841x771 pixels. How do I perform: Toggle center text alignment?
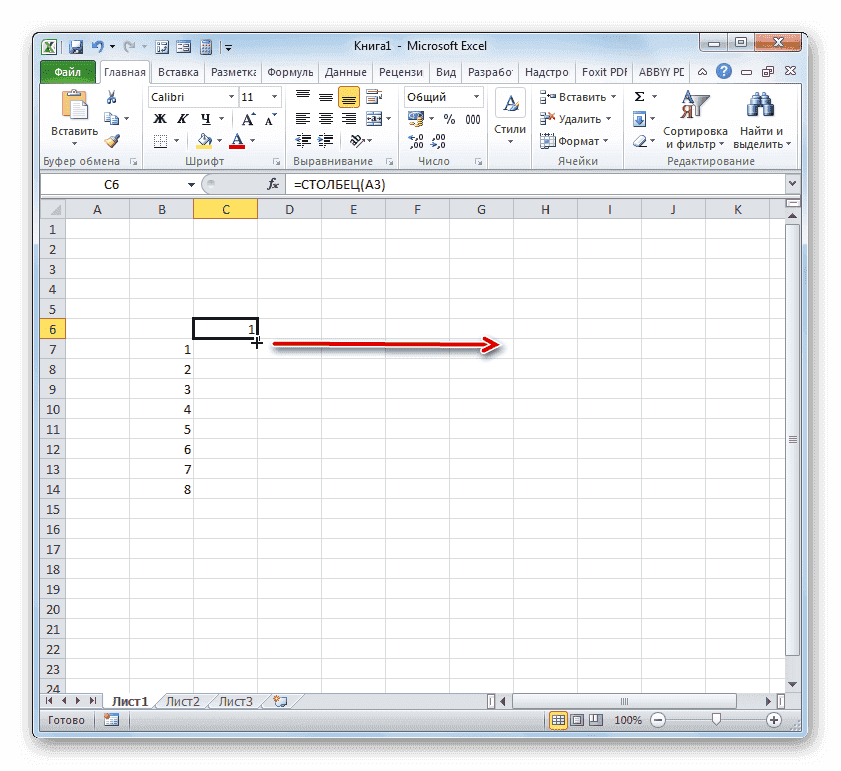[325, 118]
